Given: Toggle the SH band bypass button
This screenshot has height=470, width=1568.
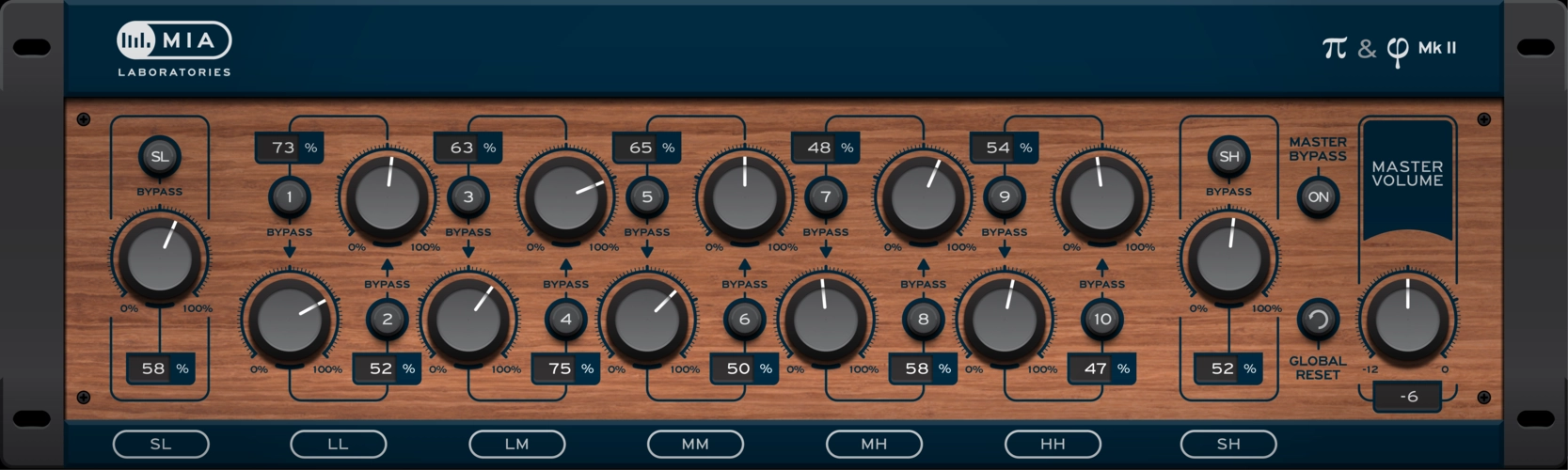Looking at the screenshot, I should tap(1229, 157).
